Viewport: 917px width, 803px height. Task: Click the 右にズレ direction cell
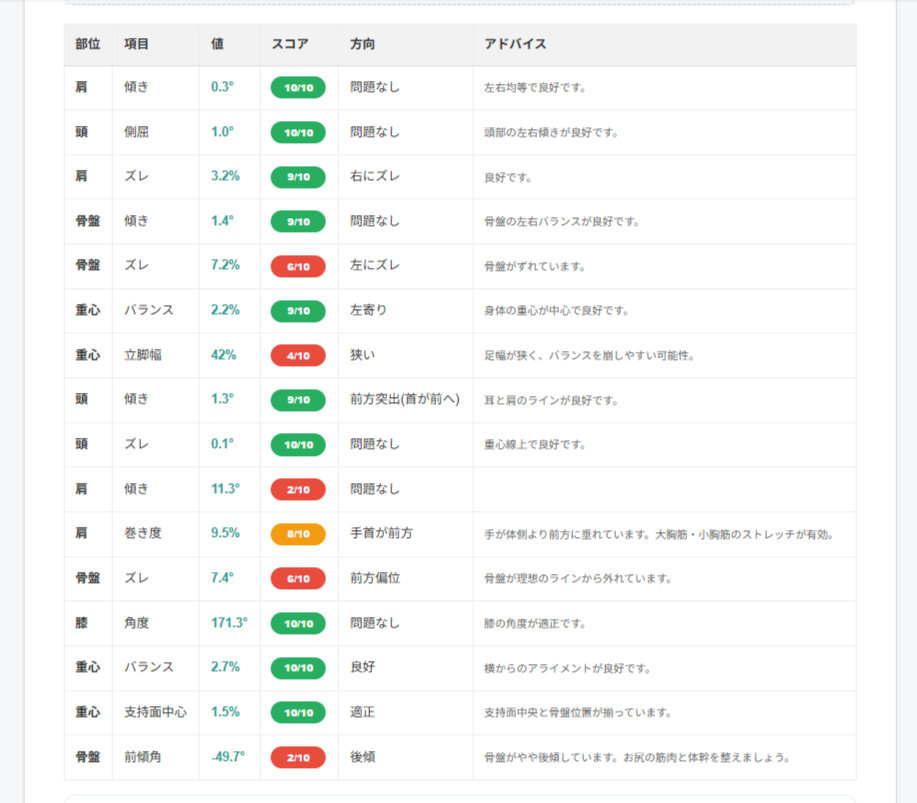[x=375, y=177]
